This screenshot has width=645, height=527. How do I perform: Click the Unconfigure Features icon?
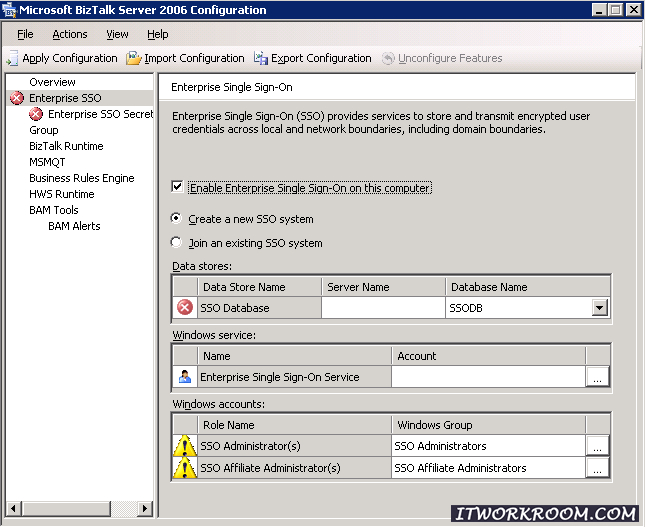click(388, 58)
